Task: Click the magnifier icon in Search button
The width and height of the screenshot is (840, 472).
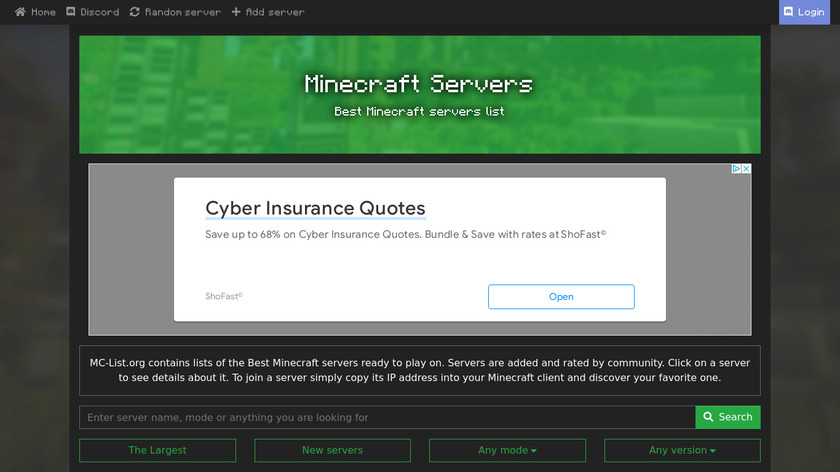Action: coord(708,417)
